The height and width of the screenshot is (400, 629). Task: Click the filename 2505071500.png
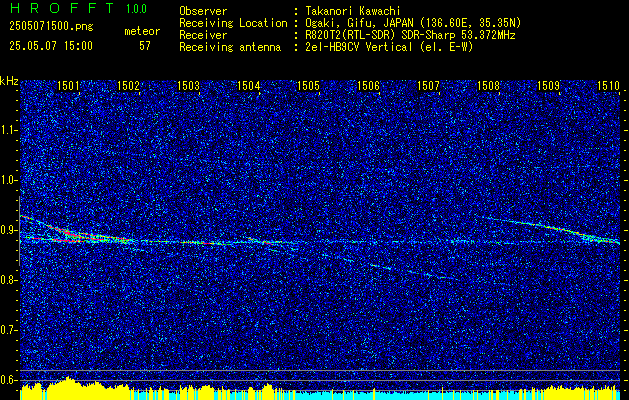click(51, 26)
